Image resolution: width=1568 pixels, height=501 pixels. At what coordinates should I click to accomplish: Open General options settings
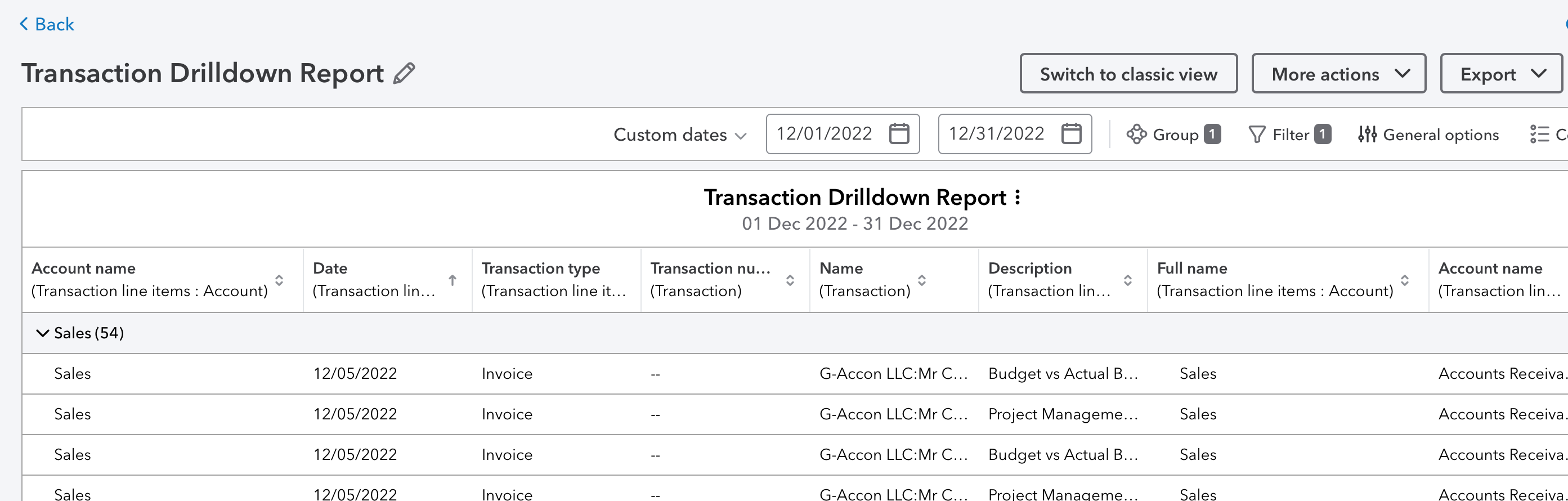(1428, 135)
